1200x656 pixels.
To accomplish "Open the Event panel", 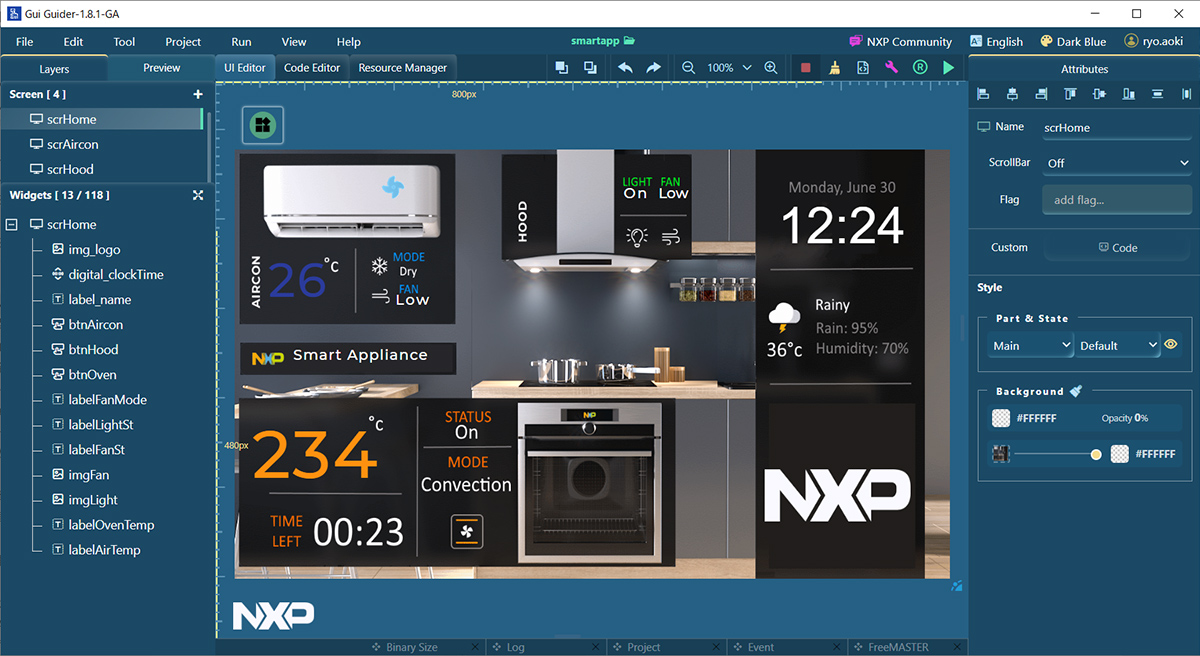I will pyautogui.click(x=753, y=647).
